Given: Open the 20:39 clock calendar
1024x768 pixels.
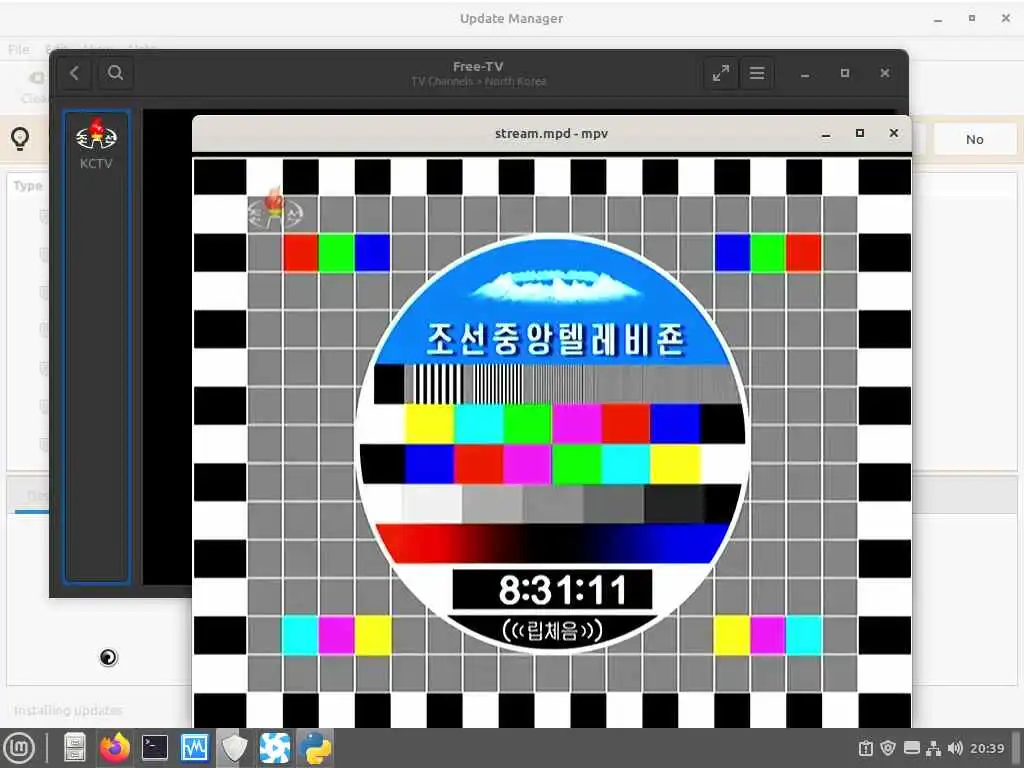Looking at the screenshot, I should pyautogui.click(x=987, y=748).
